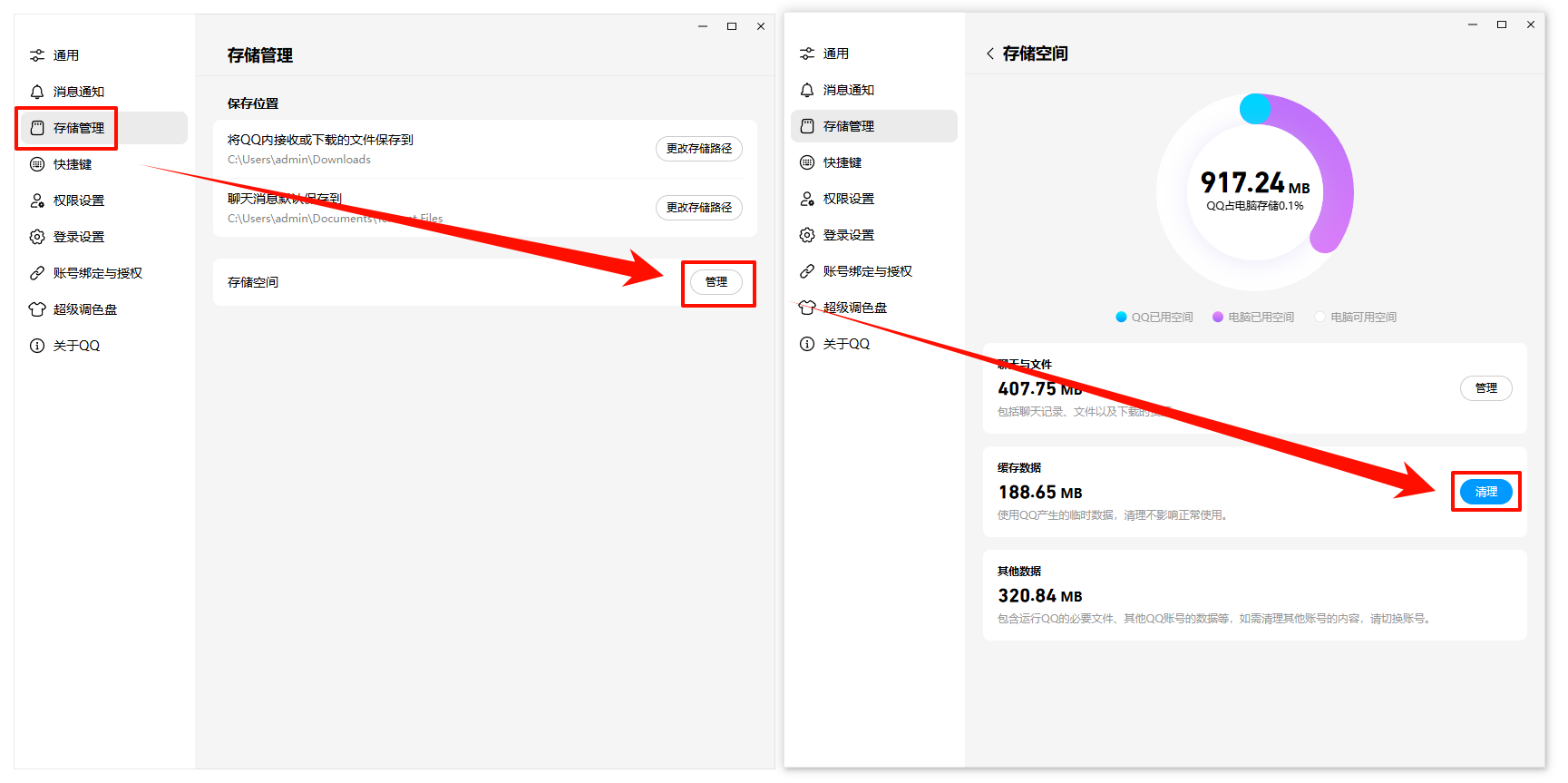Open 消息通知 in the right window sidebar
Image resolution: width=1568 pixels, height=783 pixels.
[848, 90]
